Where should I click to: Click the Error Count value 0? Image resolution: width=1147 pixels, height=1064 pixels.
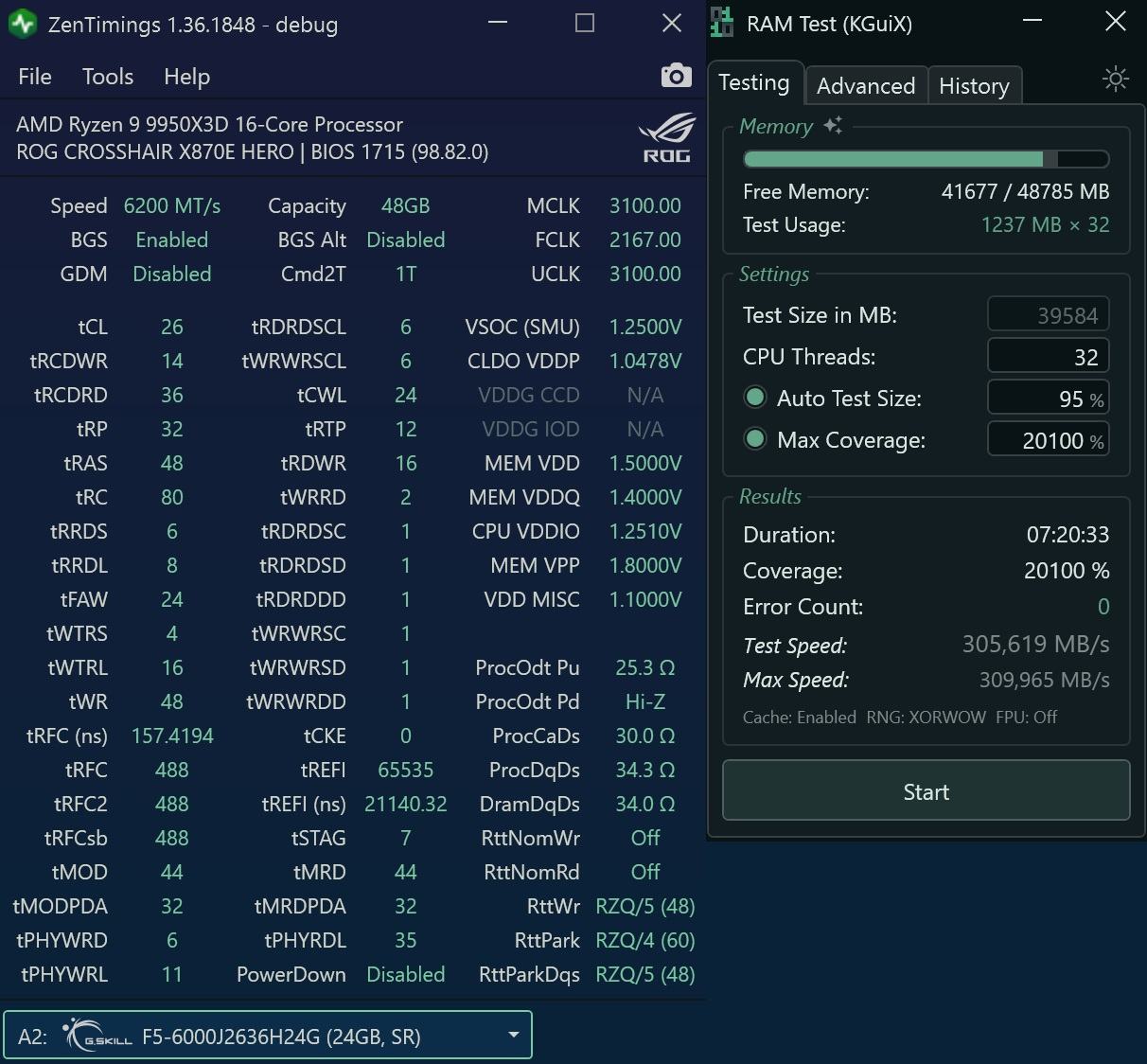pyautogui.click(x=1103, y=607)
